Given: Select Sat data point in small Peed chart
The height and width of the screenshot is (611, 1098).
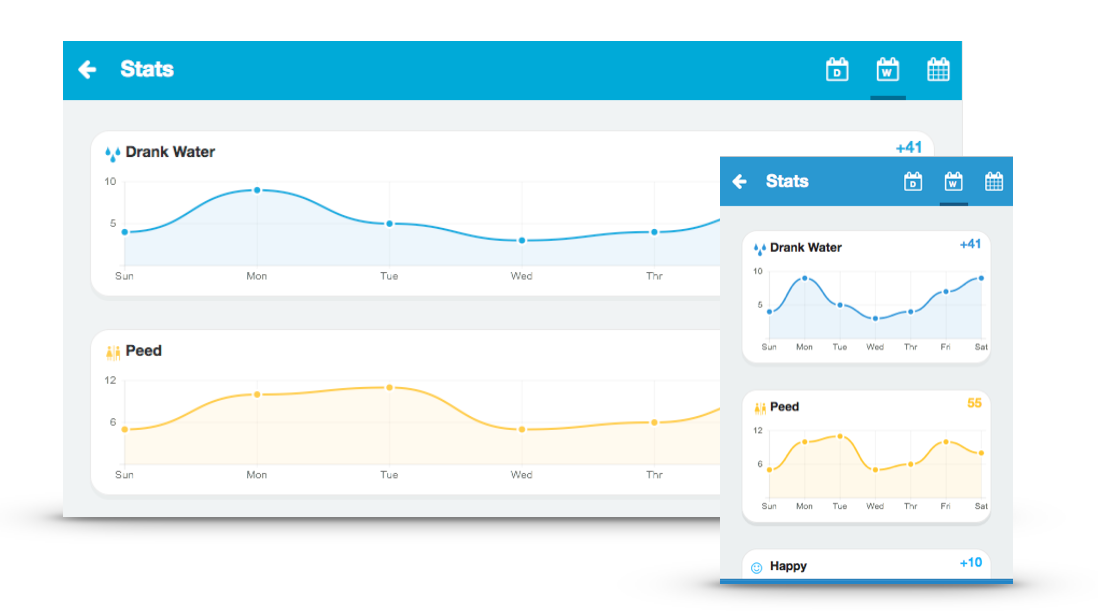Looking at the screenshot, I should (x=981, y=454).
